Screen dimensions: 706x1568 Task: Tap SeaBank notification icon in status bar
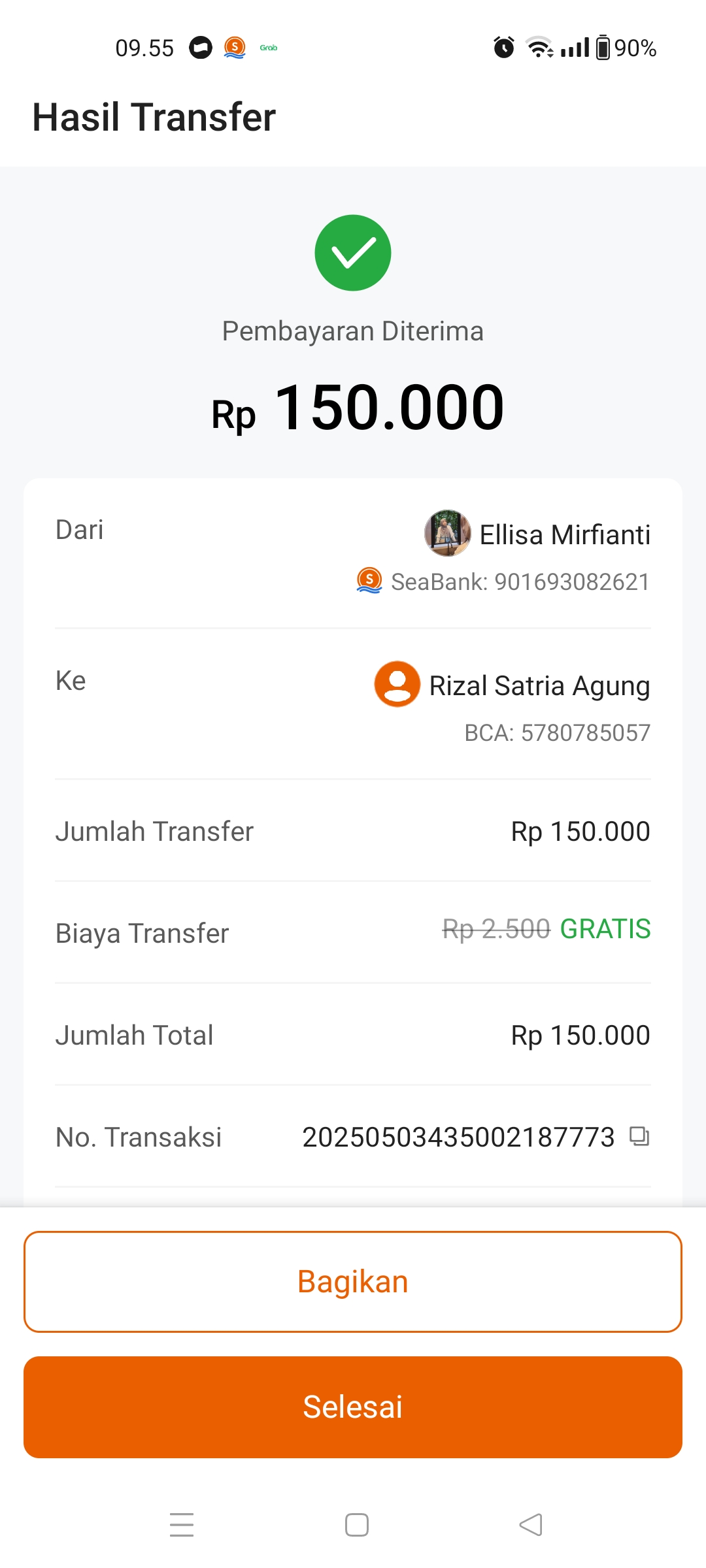(235, 48)
